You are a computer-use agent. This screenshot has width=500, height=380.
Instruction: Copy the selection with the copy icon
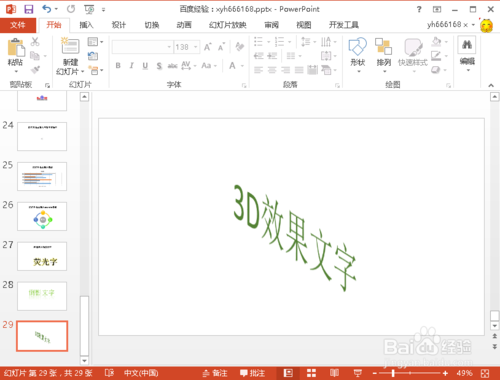[x=35, y=56]
